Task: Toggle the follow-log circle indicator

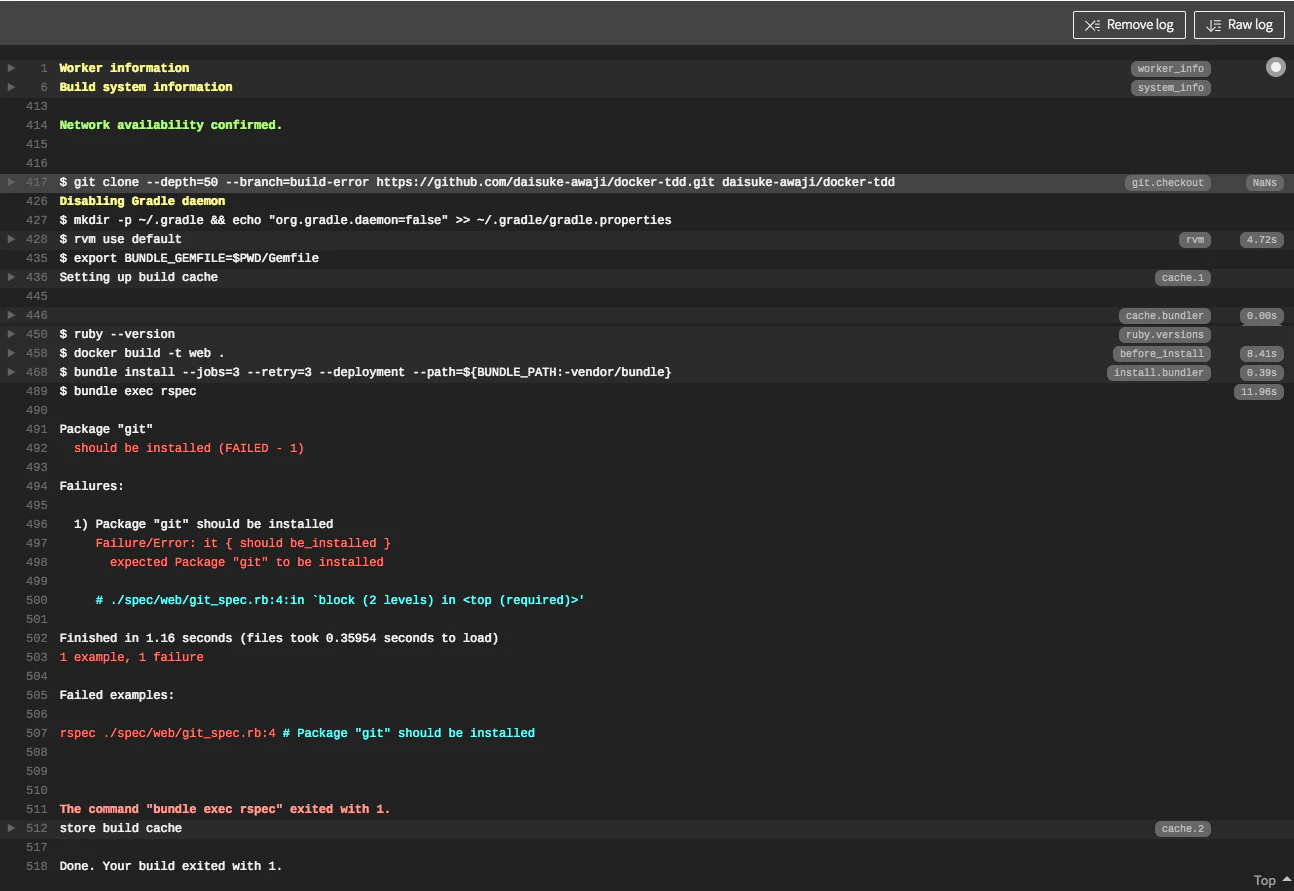Action: pos(1276,67)
